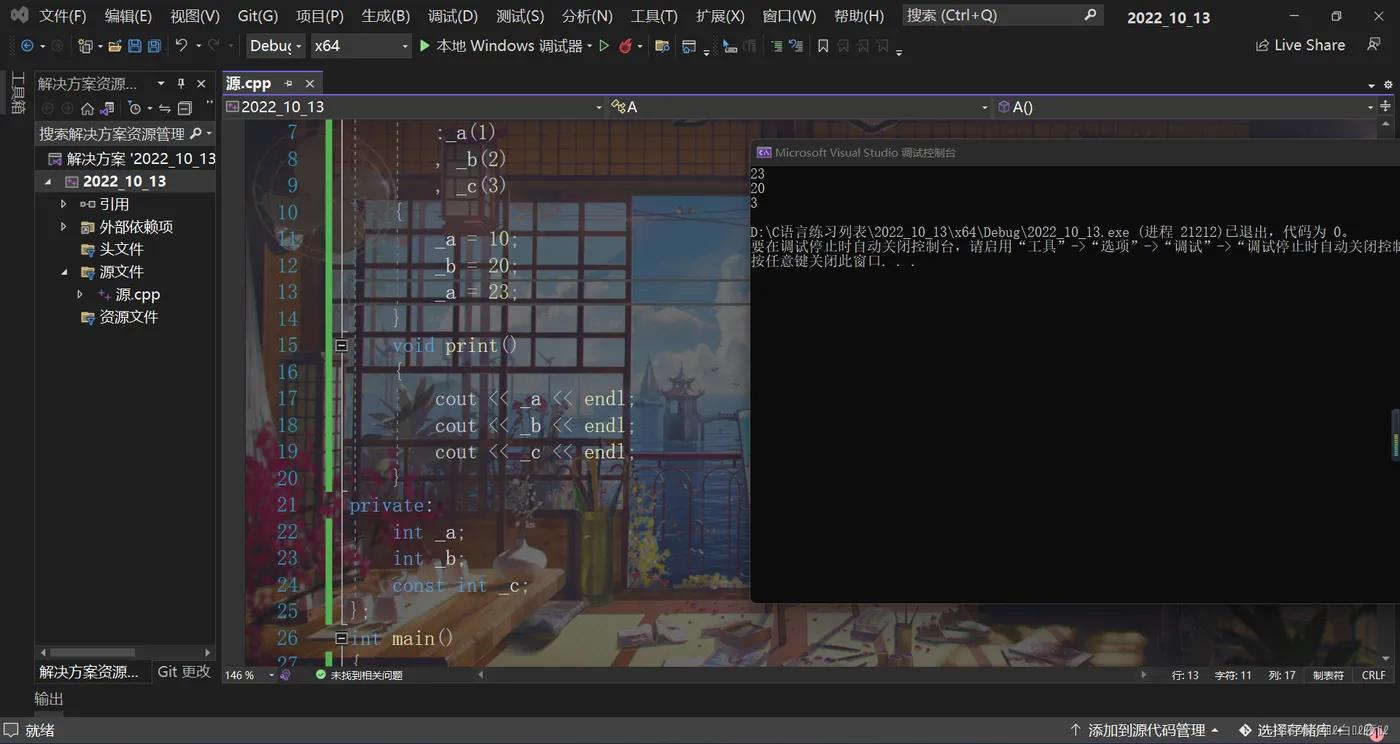This screenshot has height=744, width=1400.
Task: Close the Solution Explorer panel
Action: coord(202,84)
